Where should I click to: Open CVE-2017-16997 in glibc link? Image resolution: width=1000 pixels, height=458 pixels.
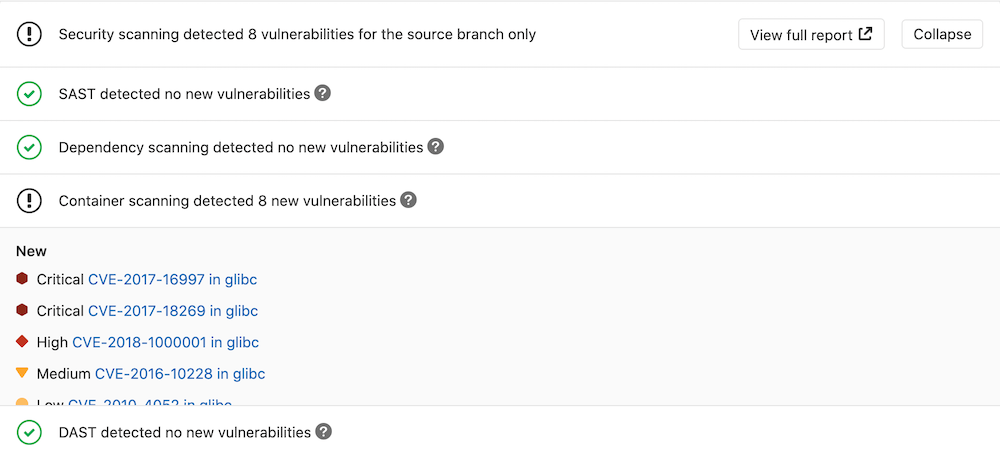(x=172, y=280)
